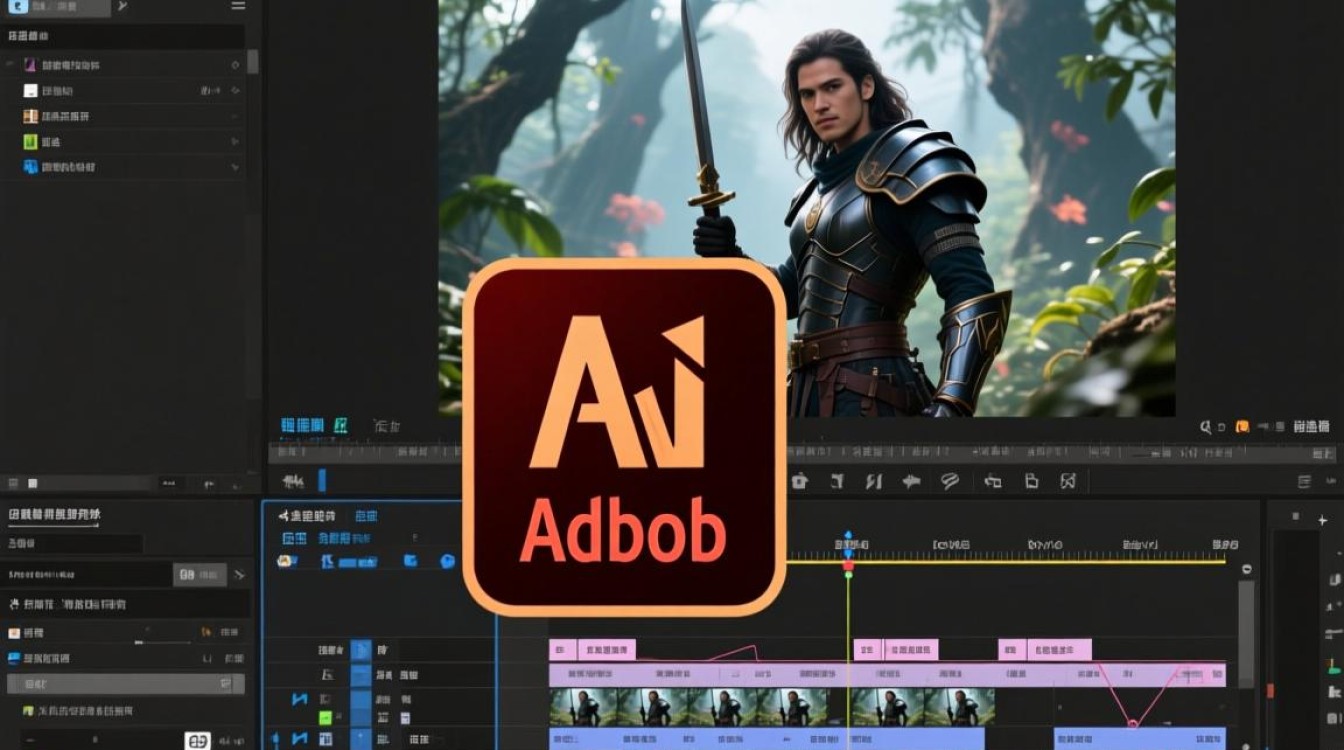Click the purple item icon in the project list
This screenshot has height=750, width=1344.
30,65
